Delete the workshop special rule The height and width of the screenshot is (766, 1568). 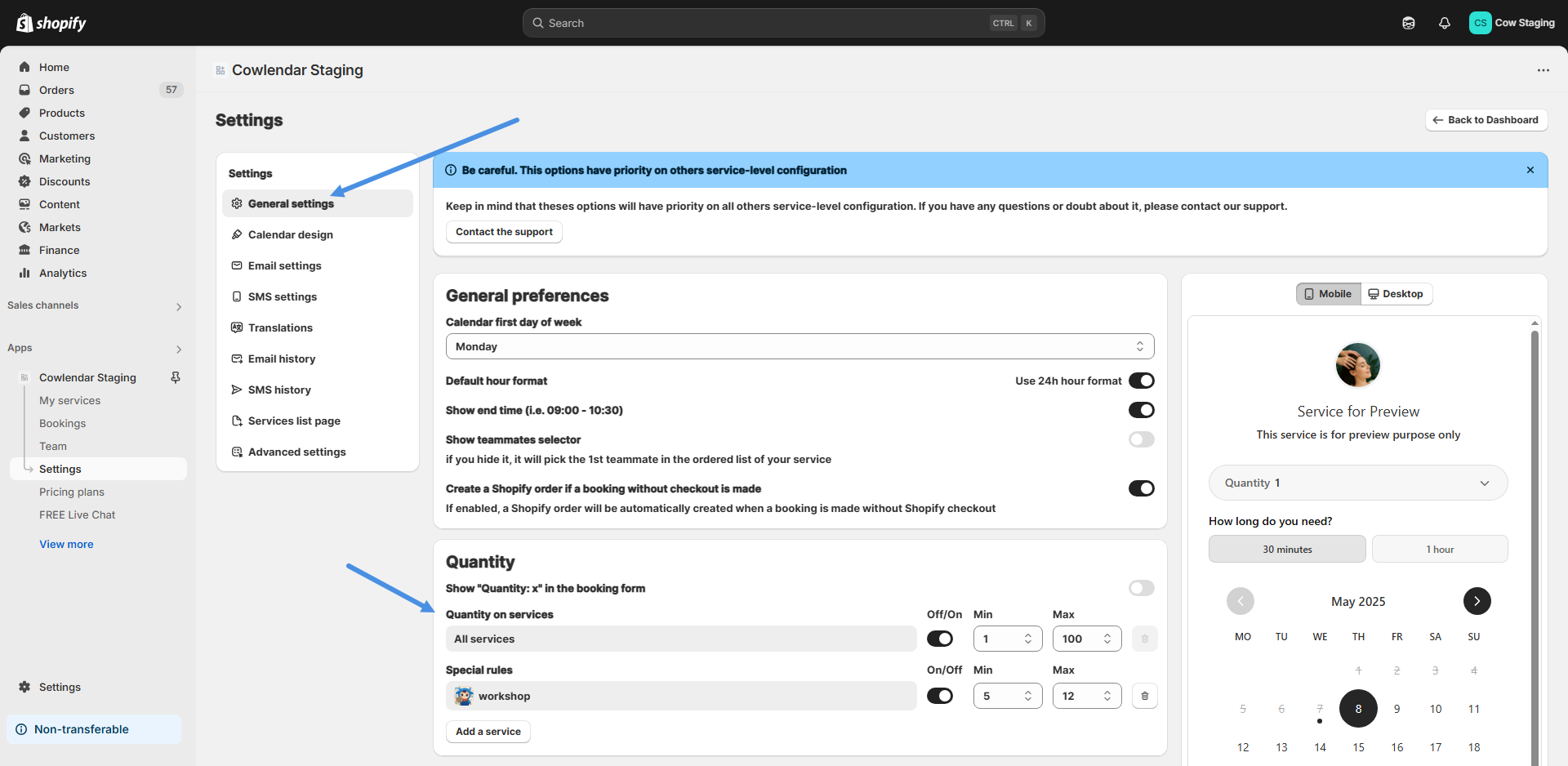pyautogui.click(x=1144, y=696)
